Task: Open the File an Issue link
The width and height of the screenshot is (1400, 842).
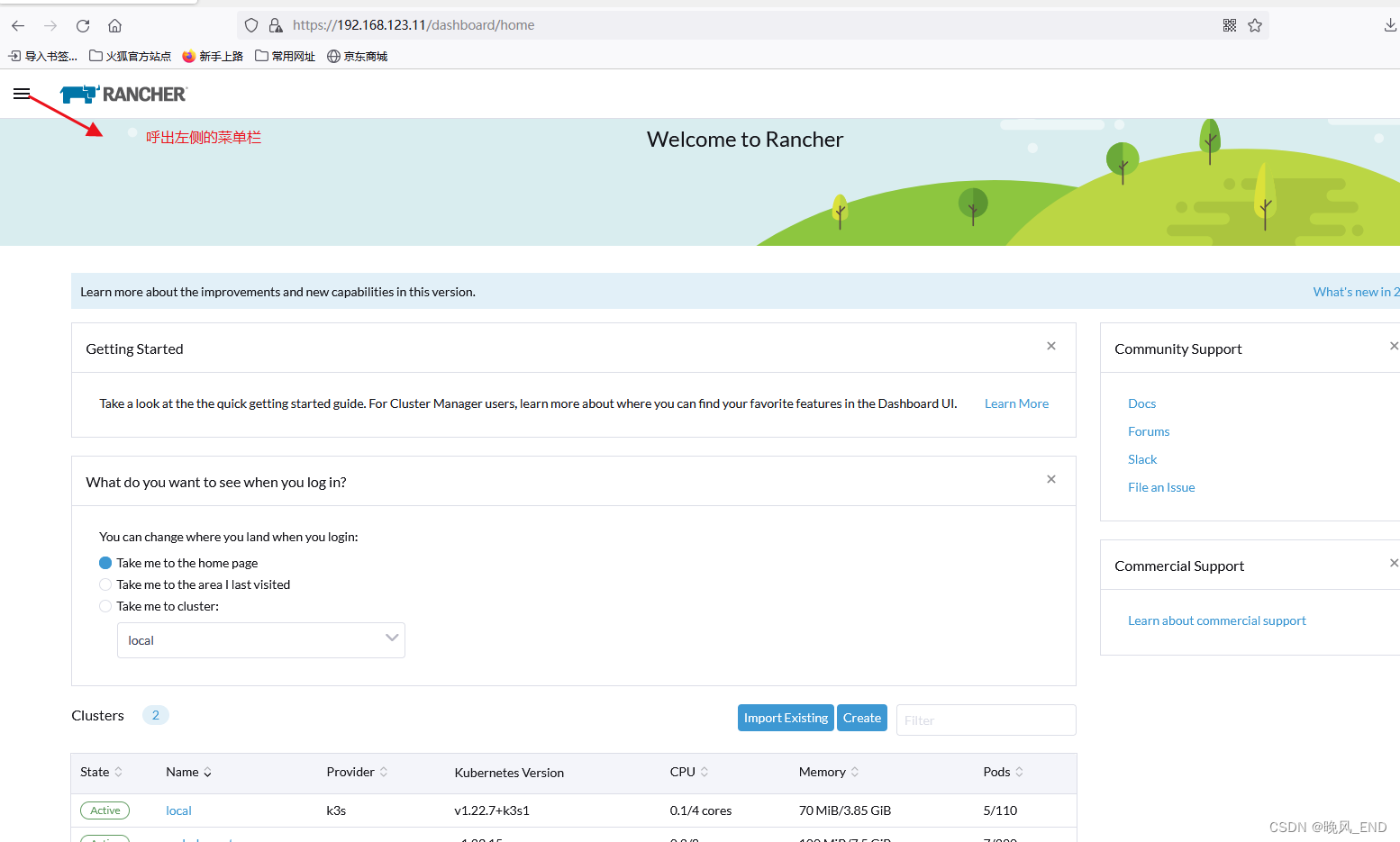Action: (x=1161, y=487)
